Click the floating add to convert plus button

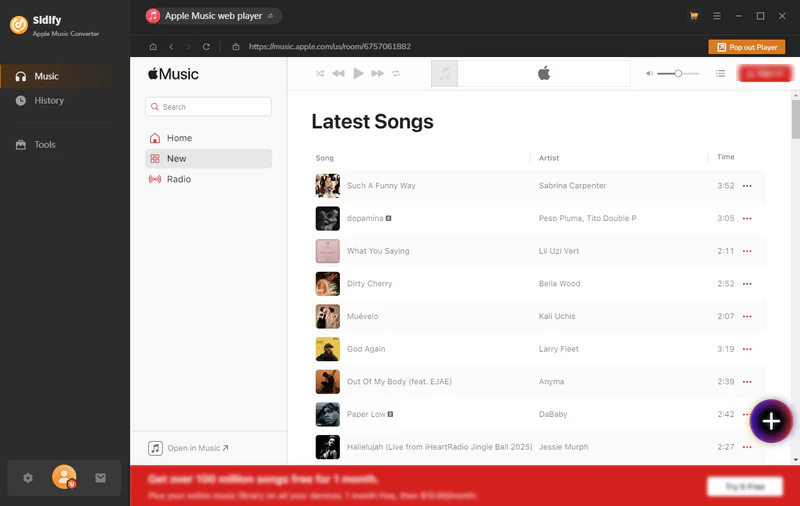(x=771, y=421)
